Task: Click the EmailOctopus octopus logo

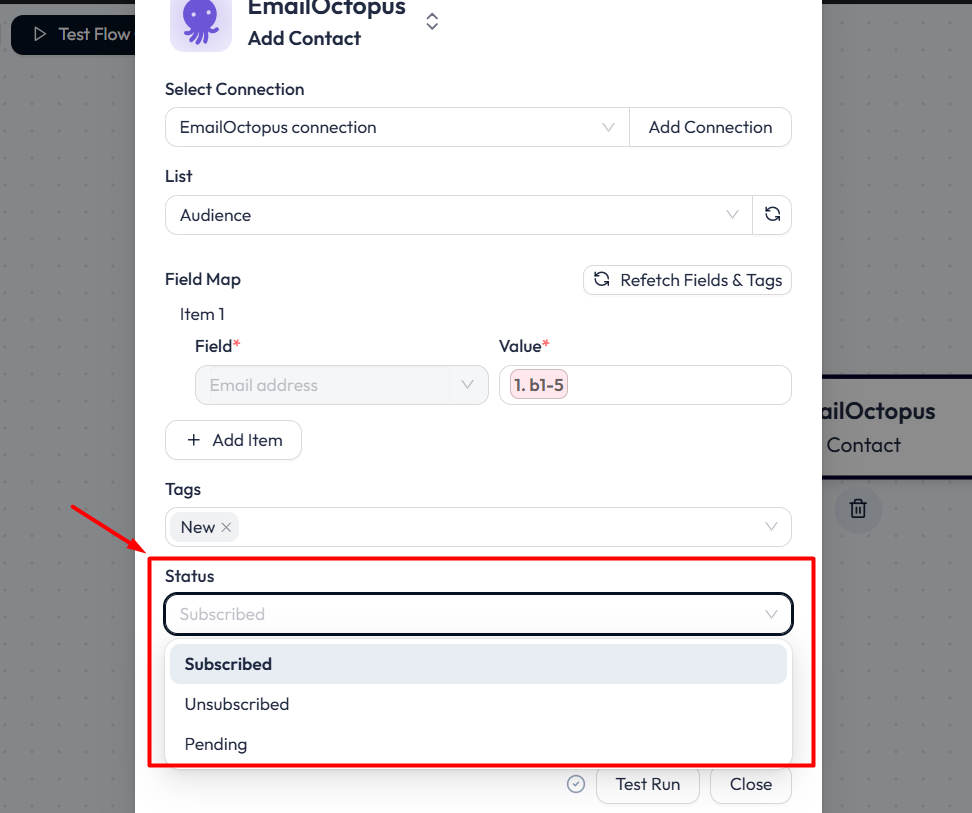Action: coord(200,24)
